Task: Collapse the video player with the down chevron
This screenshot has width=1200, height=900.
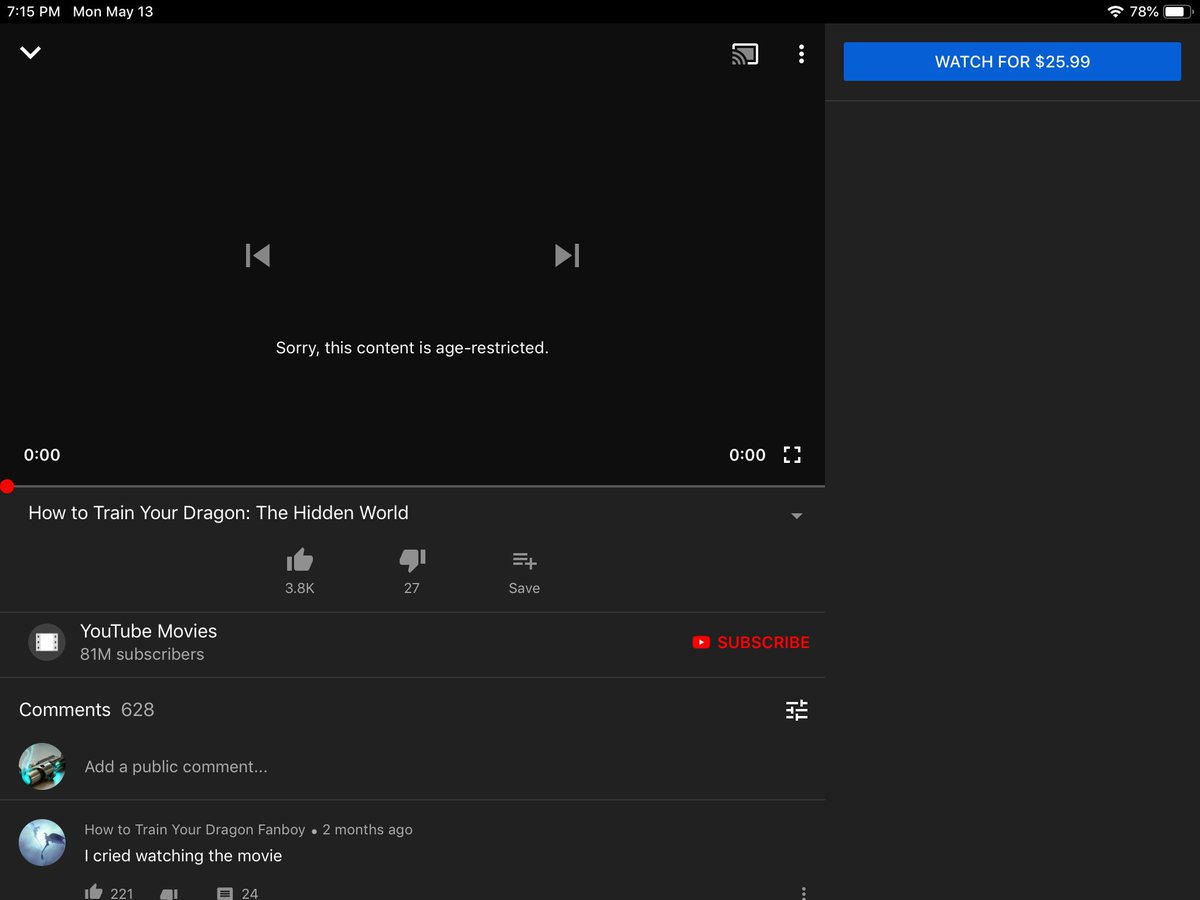Action: click(31, 52)
